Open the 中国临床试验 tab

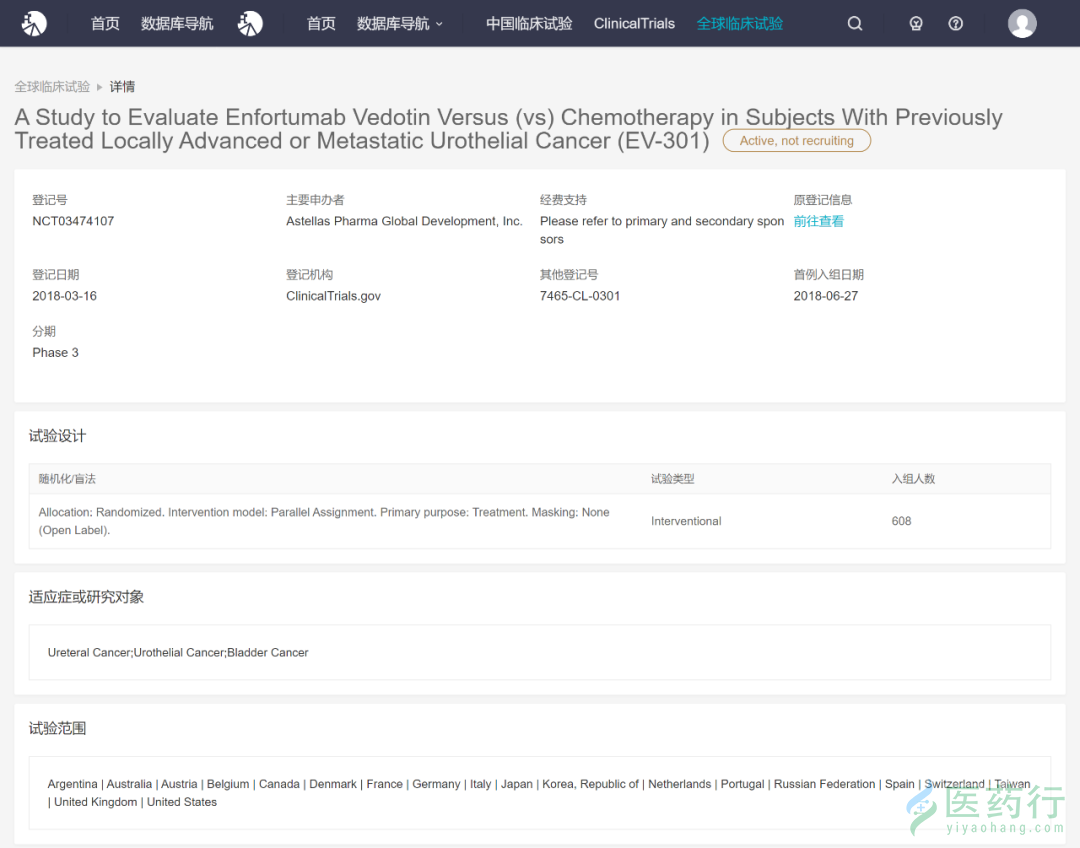click(529, 23)
